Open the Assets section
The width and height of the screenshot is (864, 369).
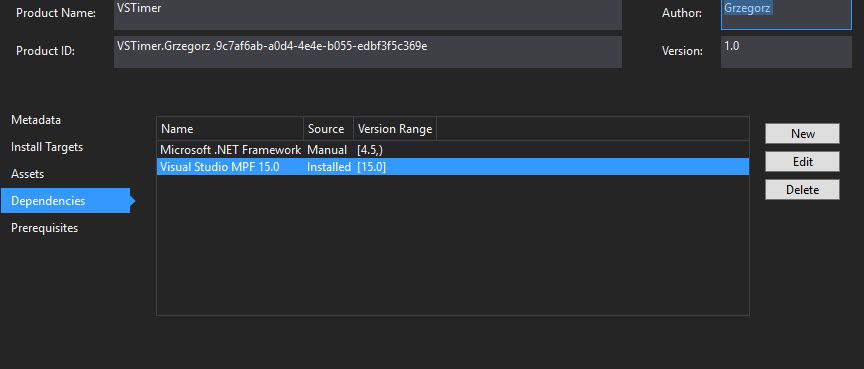[x=28, y=174]
